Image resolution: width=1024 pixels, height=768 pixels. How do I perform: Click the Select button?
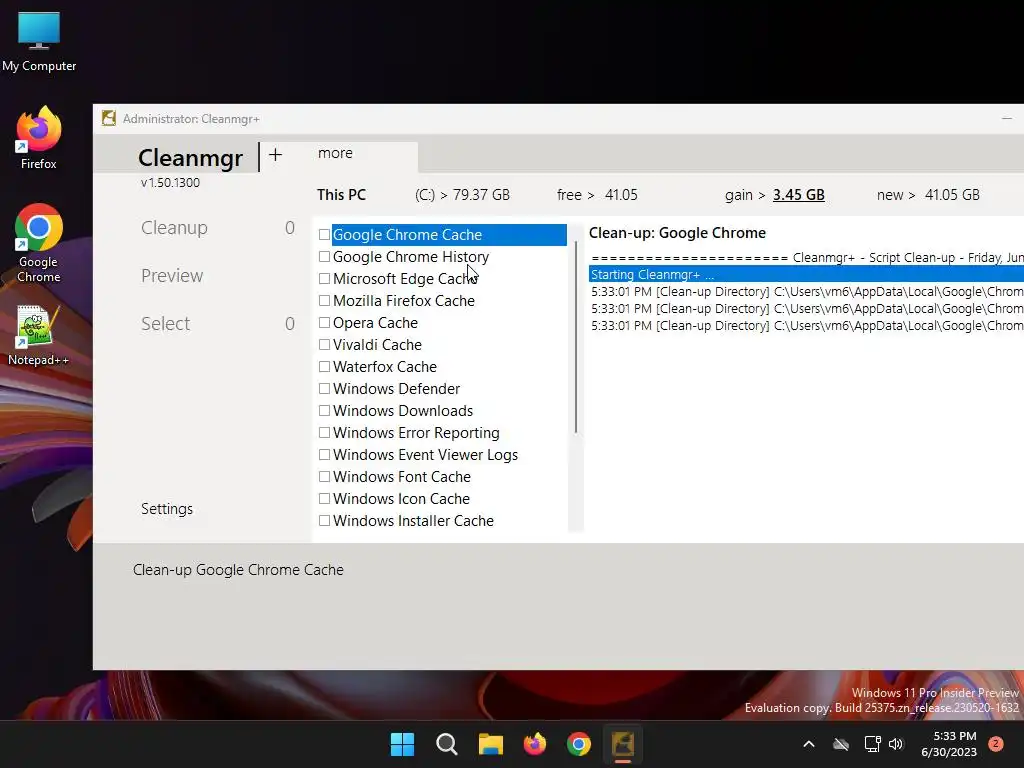pos(166,324)
